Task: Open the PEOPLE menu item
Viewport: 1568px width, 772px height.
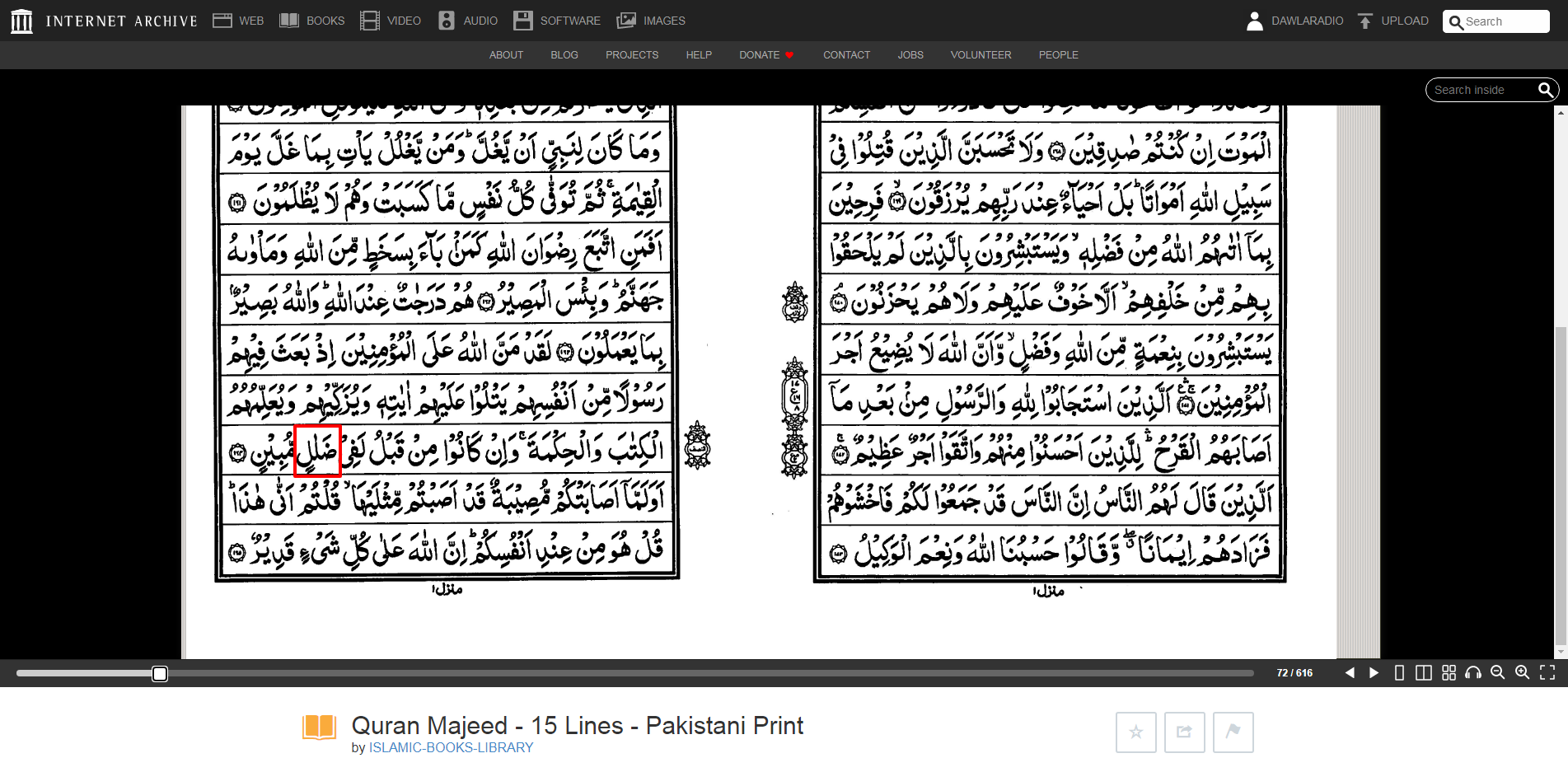Action: (1058, 55)
